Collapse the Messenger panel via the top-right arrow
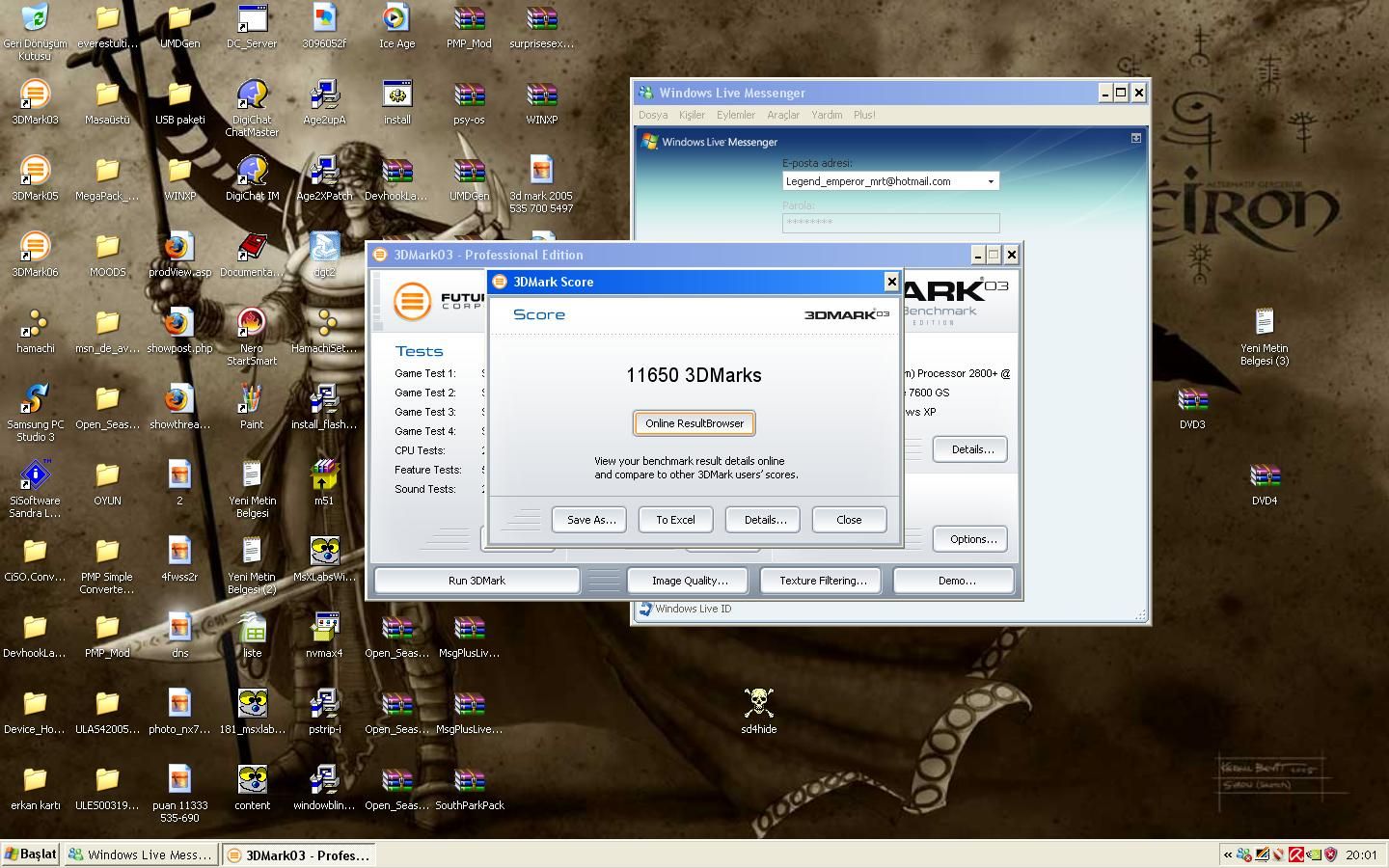Viewport: 1389px width, 868px height. 1136,138
